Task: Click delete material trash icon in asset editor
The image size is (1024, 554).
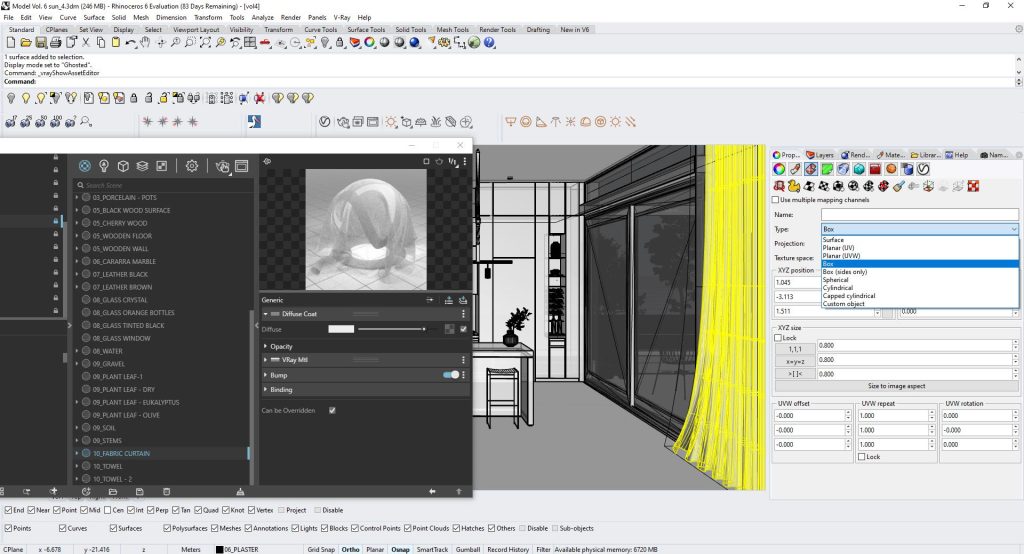Action: pos(166,491)
